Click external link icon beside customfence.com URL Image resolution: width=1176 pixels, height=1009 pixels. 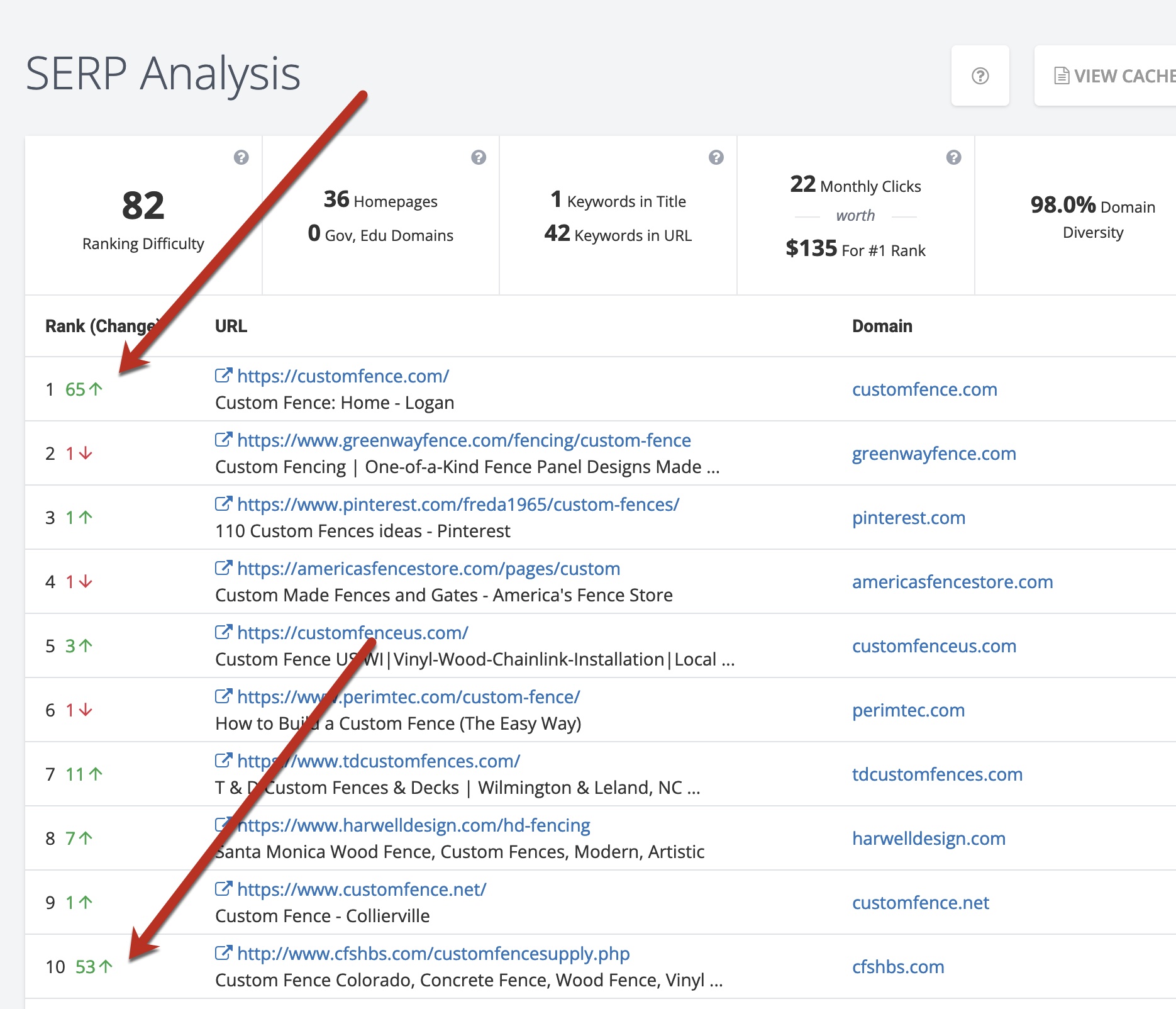click(223, 376)
